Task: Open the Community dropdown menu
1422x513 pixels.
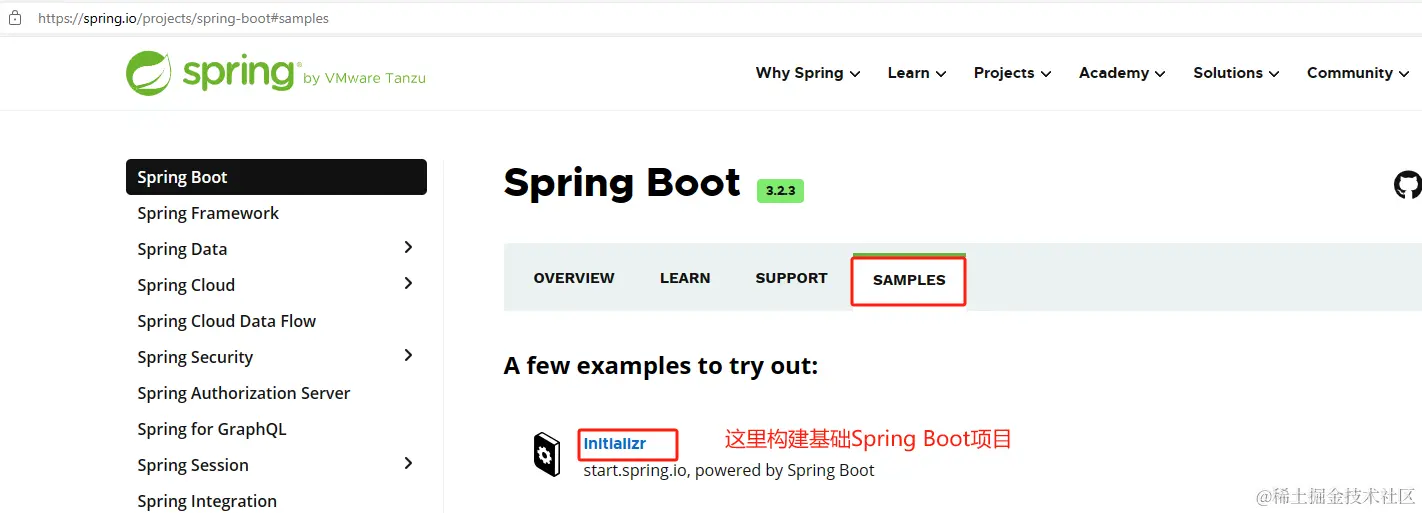Action: click(x=1358, y=73)
